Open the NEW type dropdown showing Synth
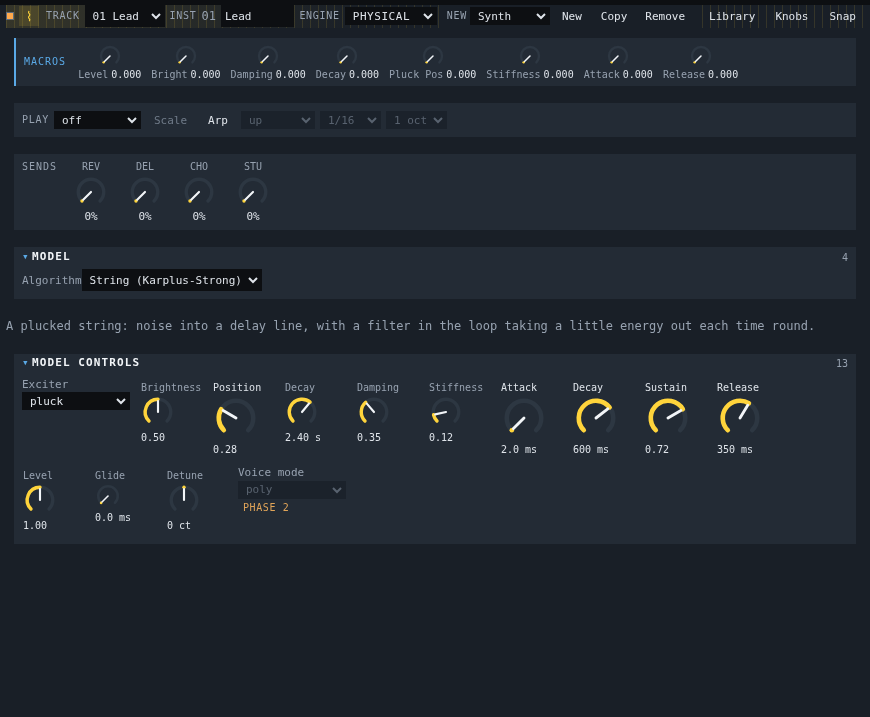This screenshot has height=717, width=870. (x=510, y=16)
